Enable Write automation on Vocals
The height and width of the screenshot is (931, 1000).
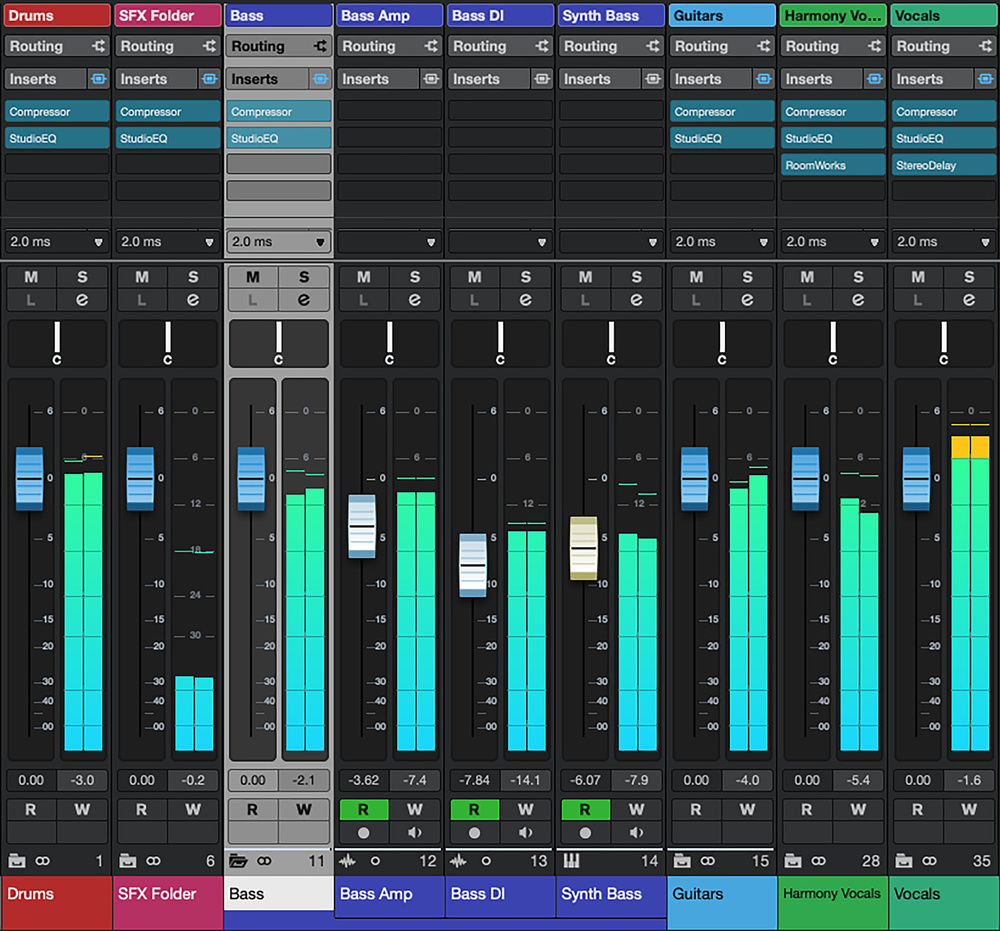[969, 809]
